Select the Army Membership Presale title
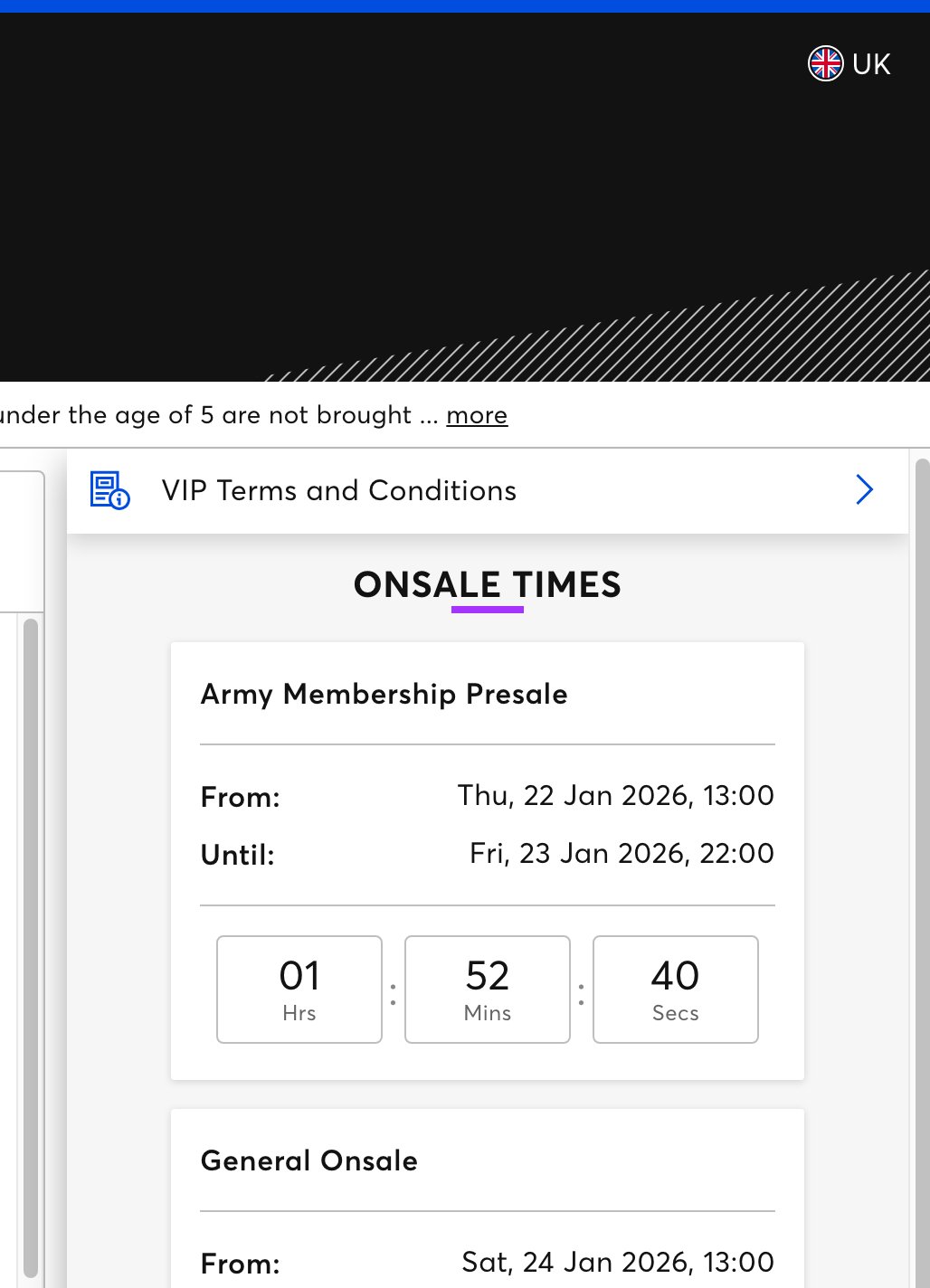Screen dimensions: 930x1288 384,694
